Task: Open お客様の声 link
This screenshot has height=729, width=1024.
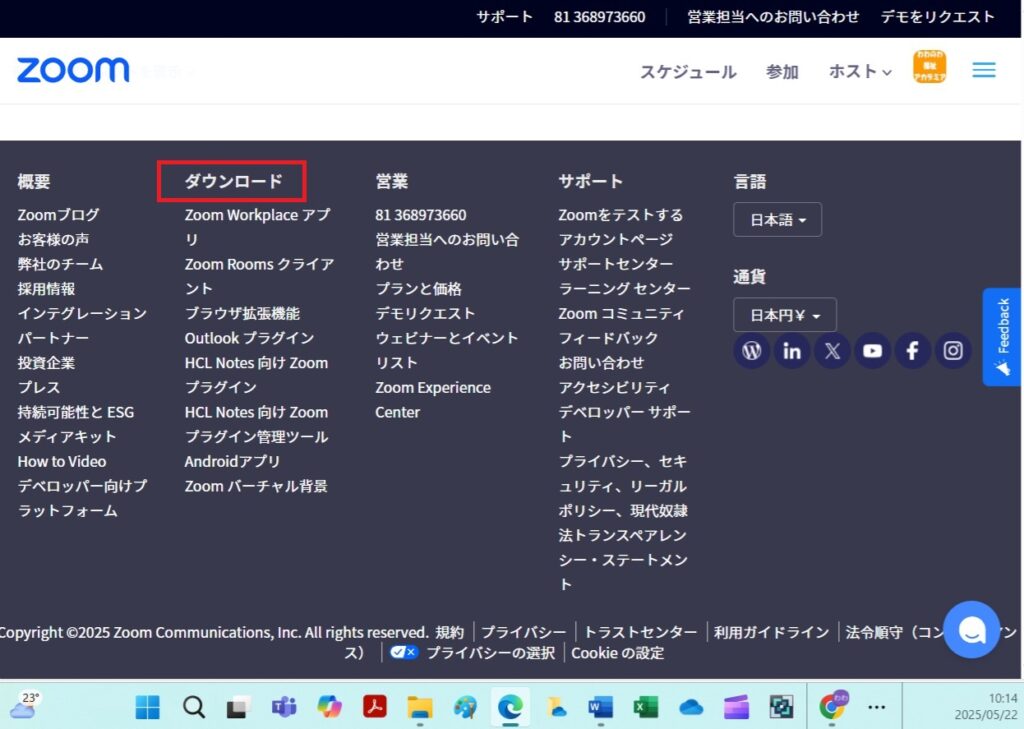Action: pos(54,239)
